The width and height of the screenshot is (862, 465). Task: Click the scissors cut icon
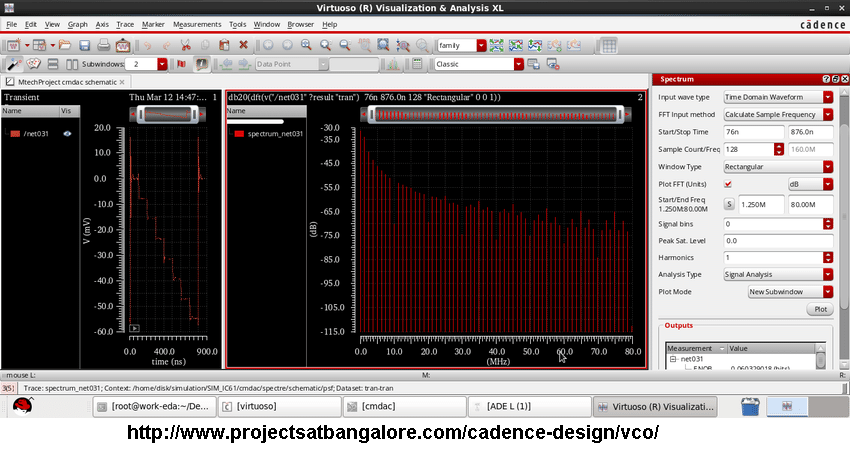point(186,45)
